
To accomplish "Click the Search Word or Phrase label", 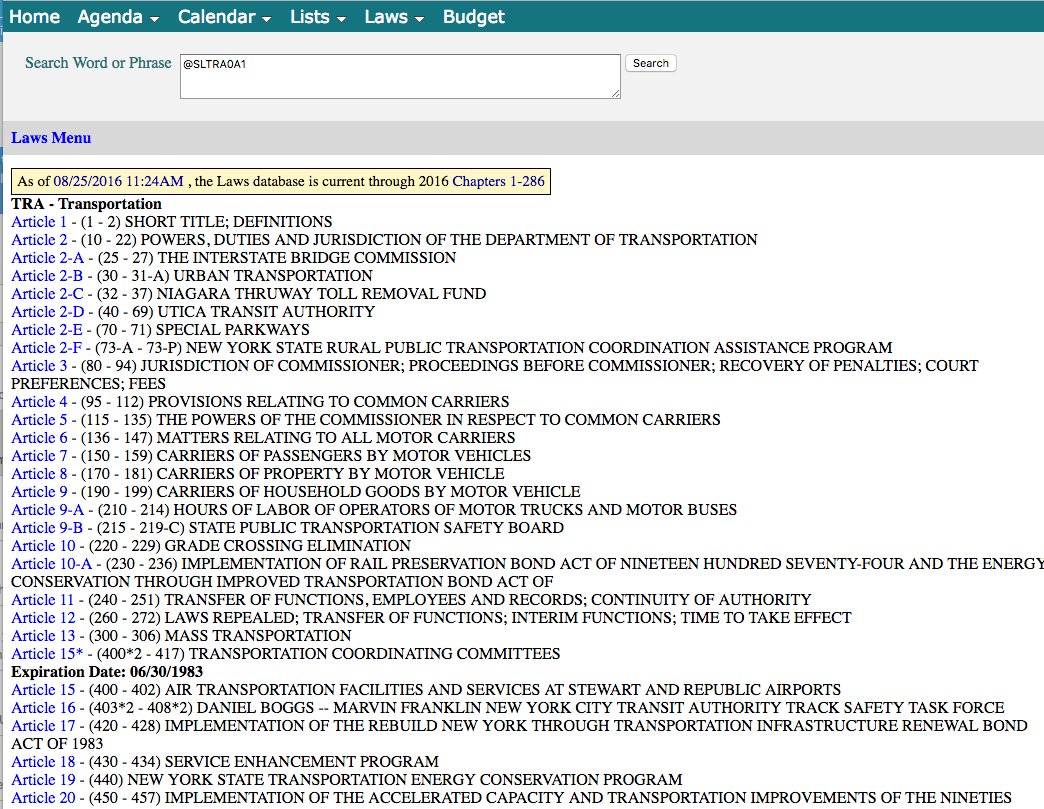I will point(98,63).
